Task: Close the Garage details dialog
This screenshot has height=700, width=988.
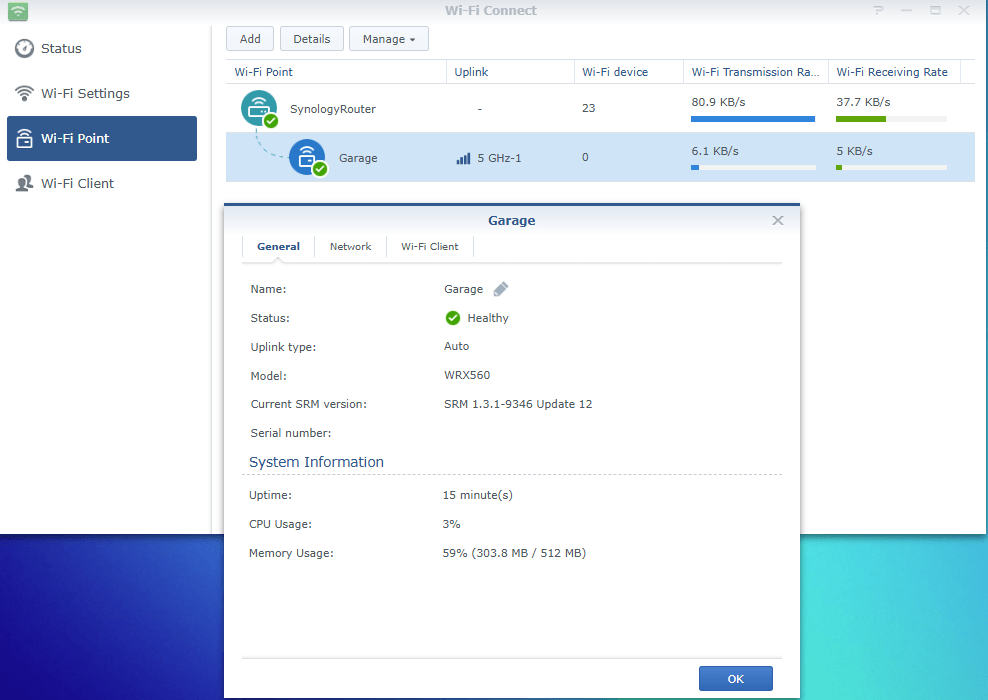Action: click(778, 221)
